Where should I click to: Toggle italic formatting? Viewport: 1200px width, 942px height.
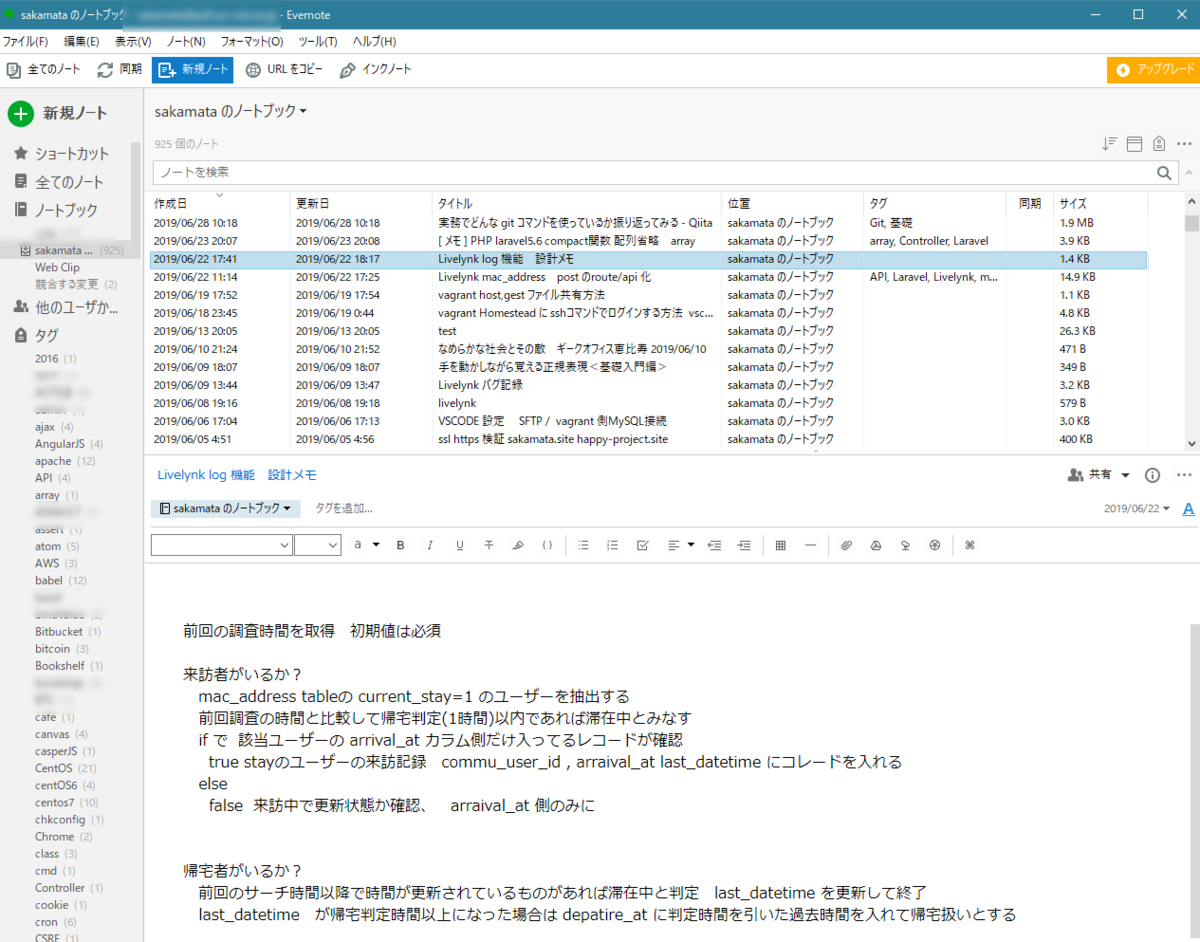click(430, 545)
